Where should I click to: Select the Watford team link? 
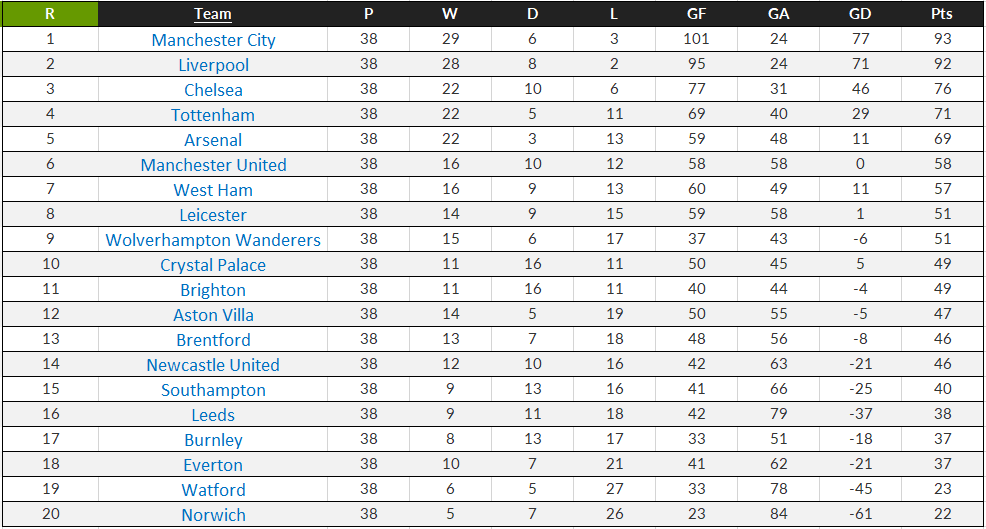[x=213, y=490]
